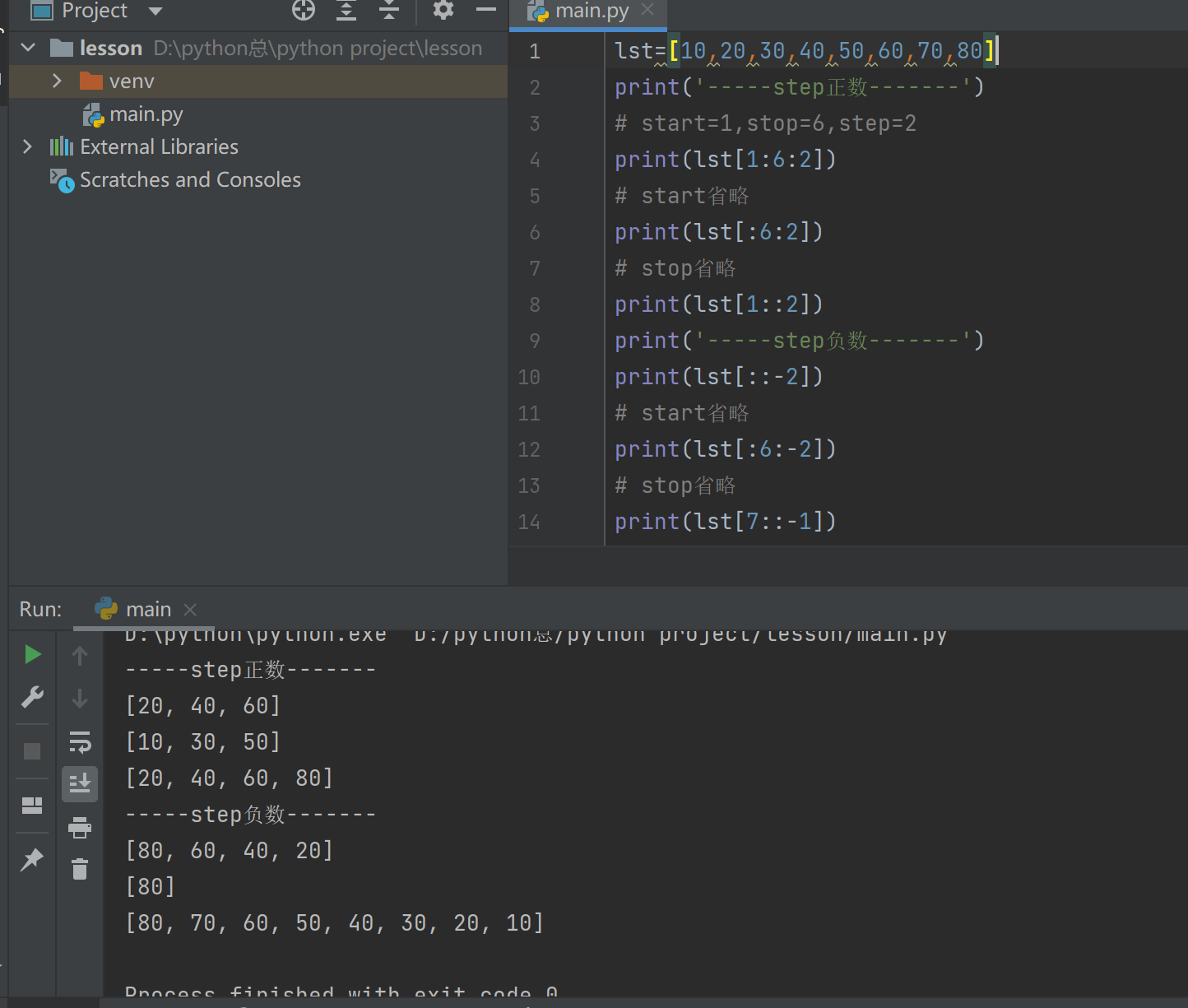Pin the Run tab with pin icon
This screenshot has height=1008, width=1188.
click(x=31, y=860)
